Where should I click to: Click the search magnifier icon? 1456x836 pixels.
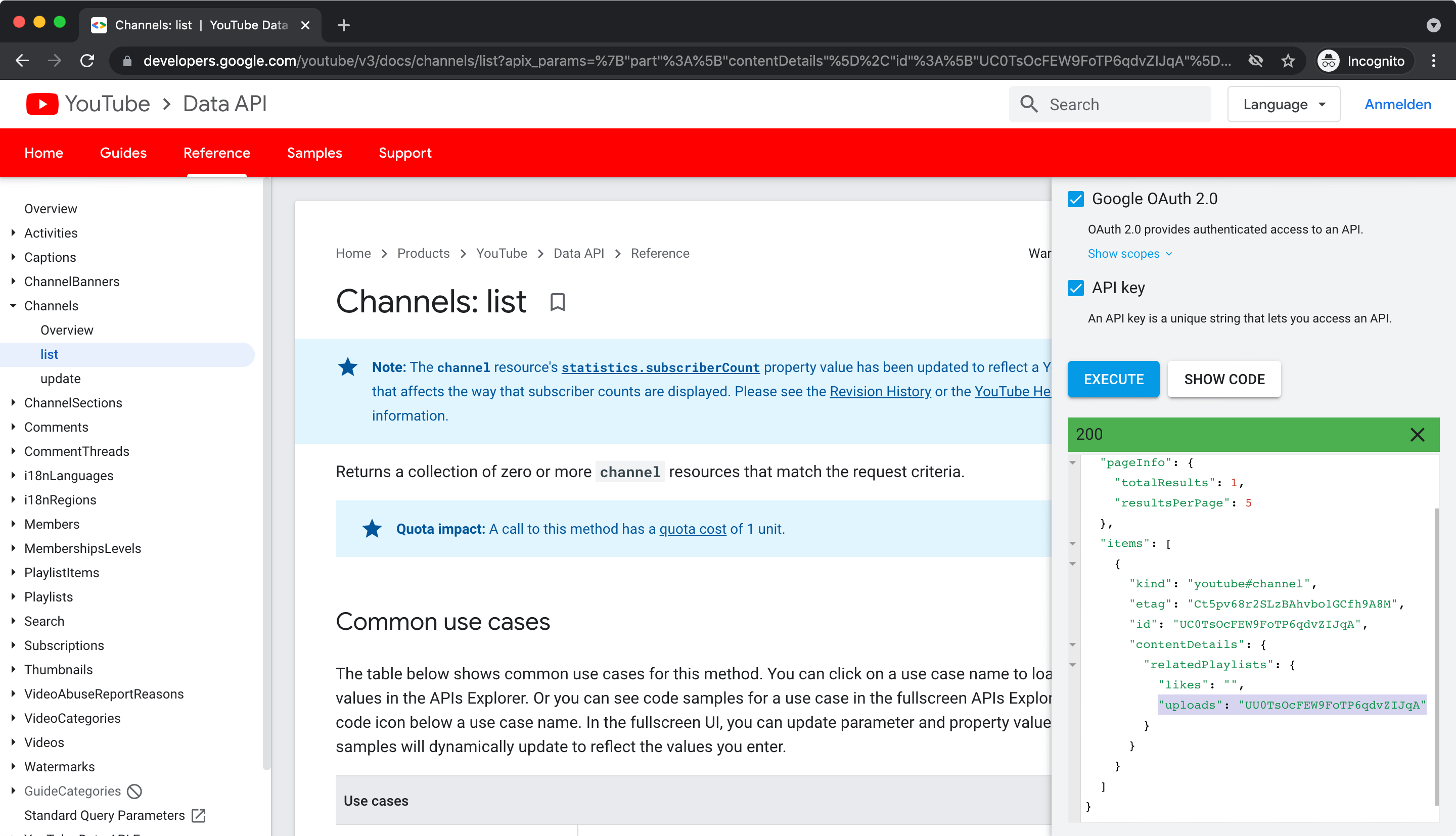point(1028,104)
